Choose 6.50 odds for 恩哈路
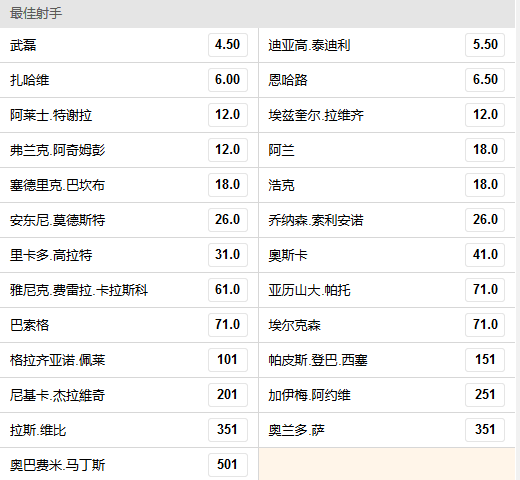 coord(485,80)
